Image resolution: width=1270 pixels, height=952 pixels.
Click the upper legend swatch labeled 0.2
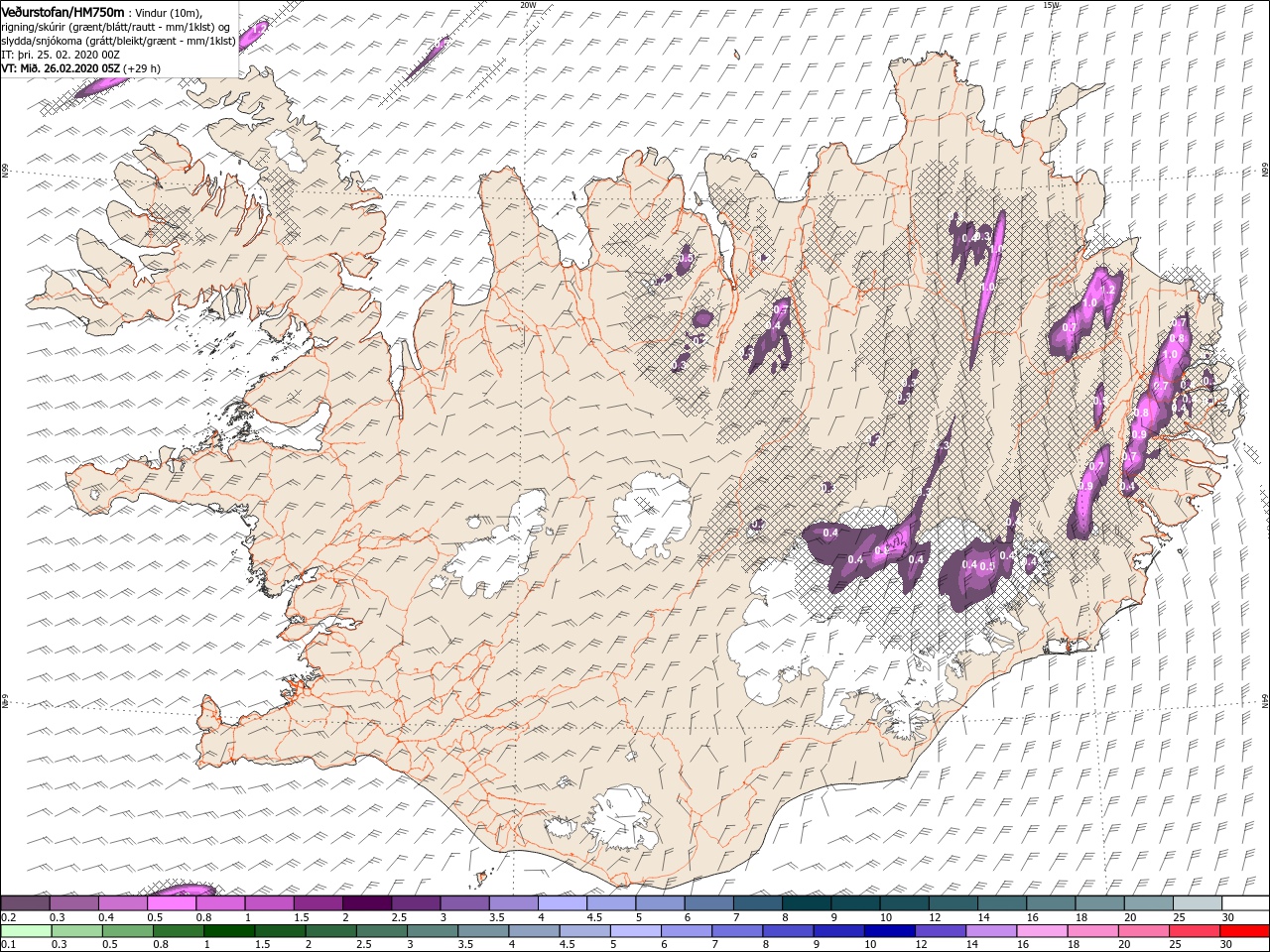click(25, 903)
